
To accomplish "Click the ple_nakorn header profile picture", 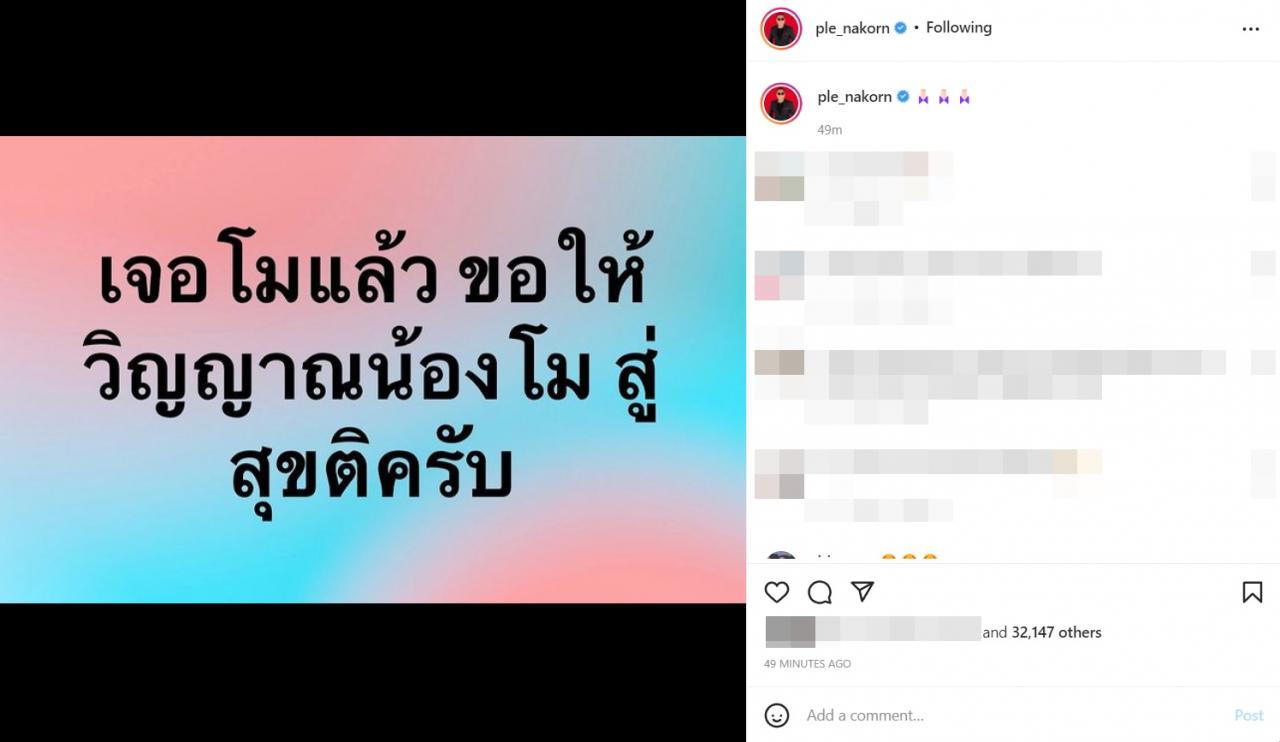I will 781,29.
